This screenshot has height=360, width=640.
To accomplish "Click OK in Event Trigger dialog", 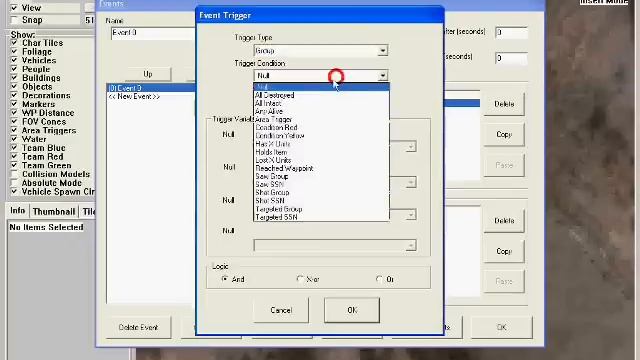I will [352, 310].
